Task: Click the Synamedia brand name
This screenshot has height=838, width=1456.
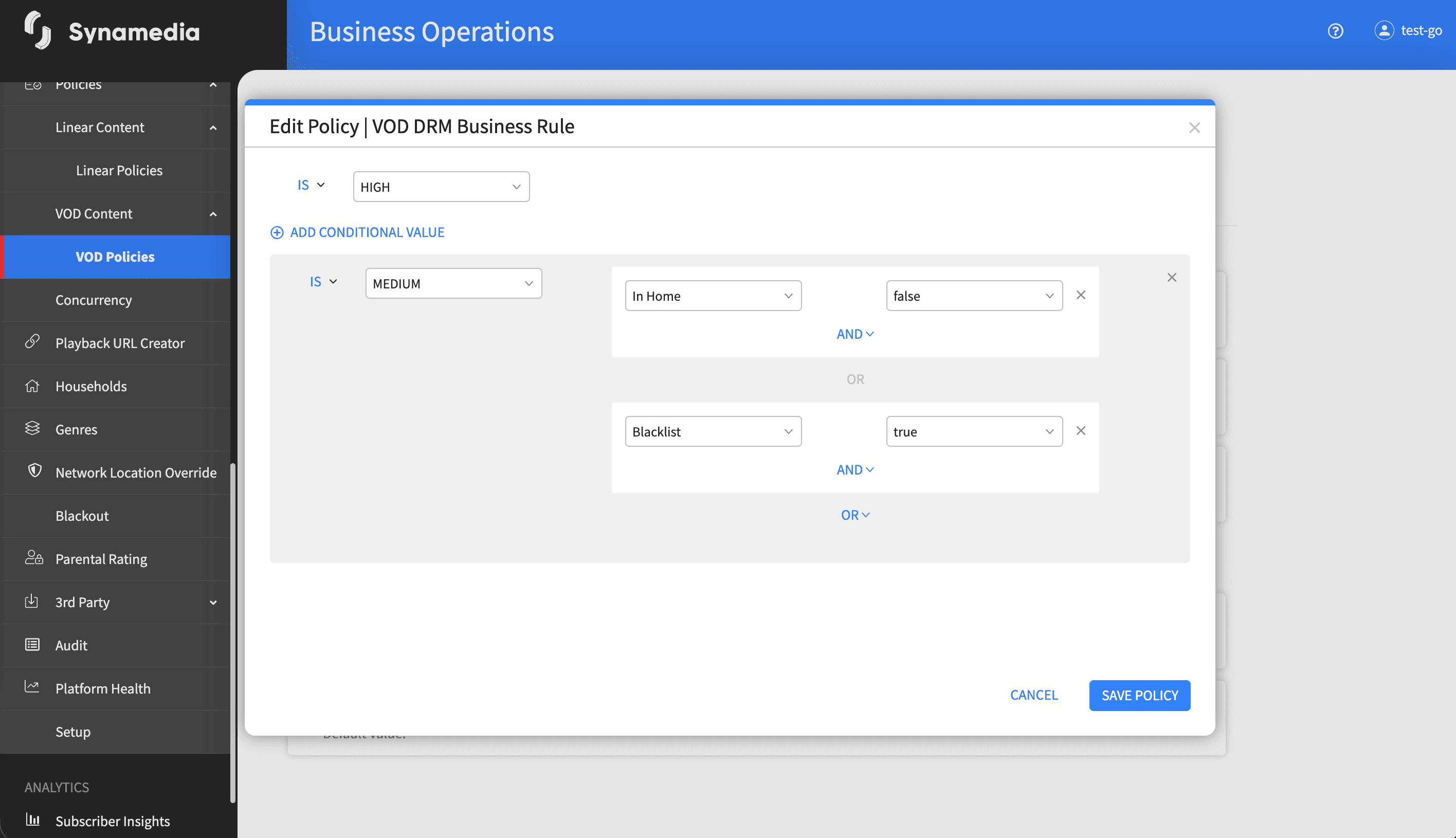Action: coord(134,32)
